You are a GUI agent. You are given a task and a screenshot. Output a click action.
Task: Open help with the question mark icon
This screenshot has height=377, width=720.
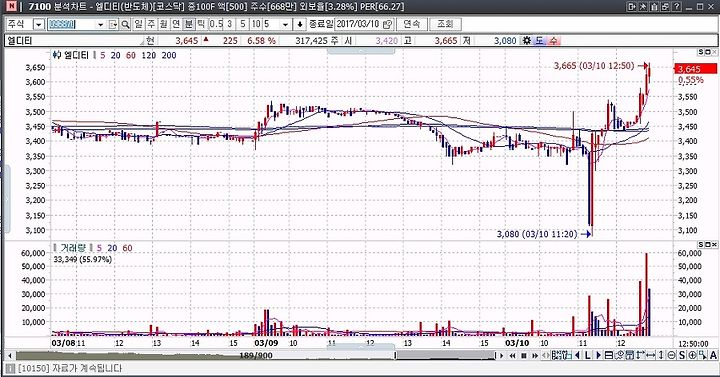pos(676,6)
